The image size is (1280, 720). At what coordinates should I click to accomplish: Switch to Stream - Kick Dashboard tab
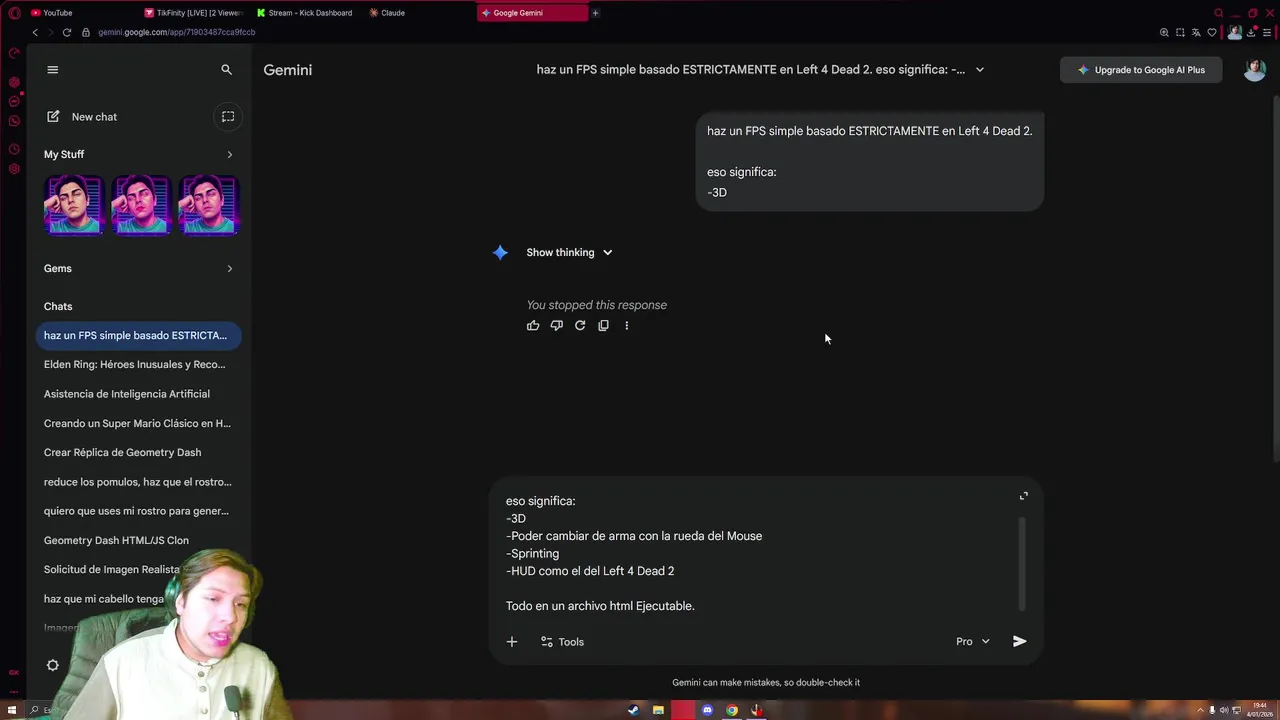[306, 13]
